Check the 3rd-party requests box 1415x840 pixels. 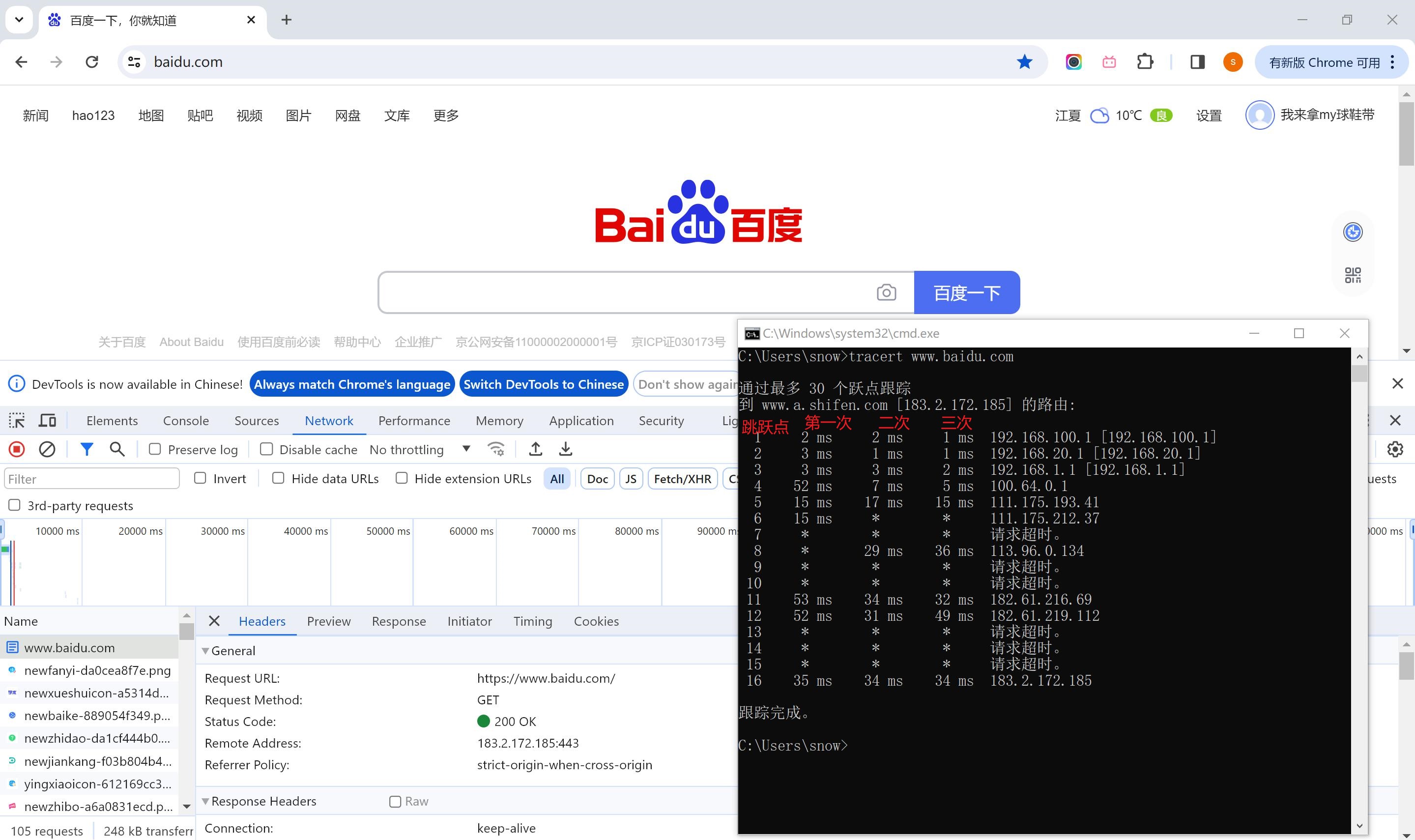click(x=15, y=505)
